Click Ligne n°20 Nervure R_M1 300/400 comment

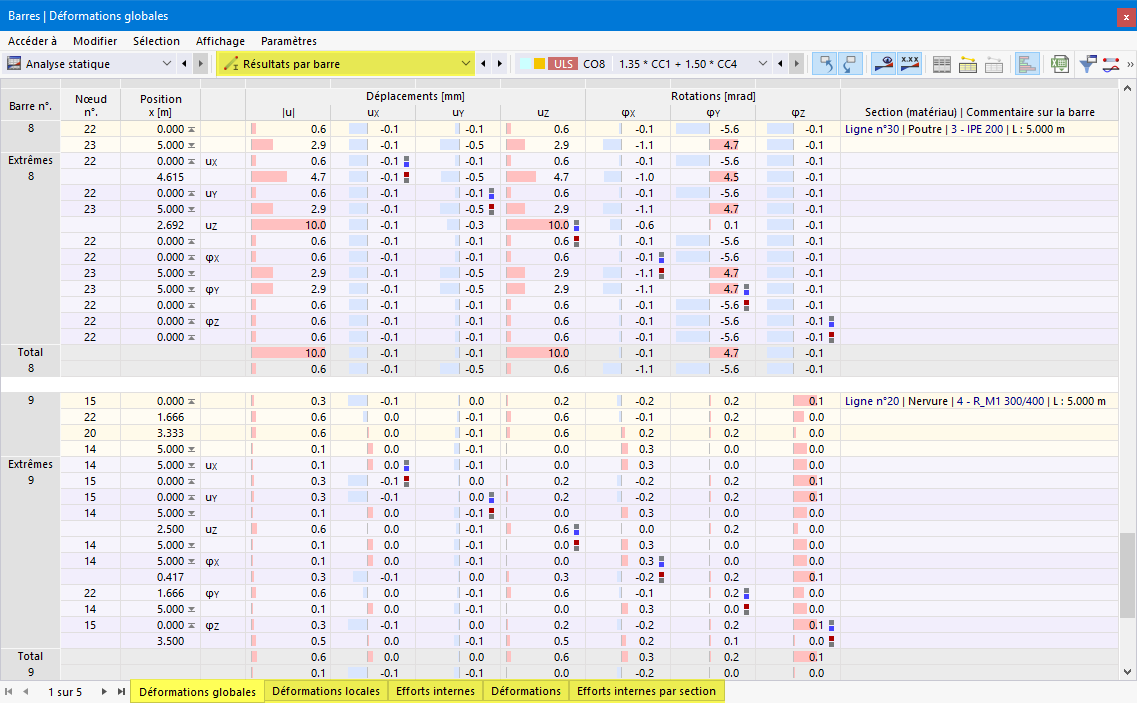975,401
